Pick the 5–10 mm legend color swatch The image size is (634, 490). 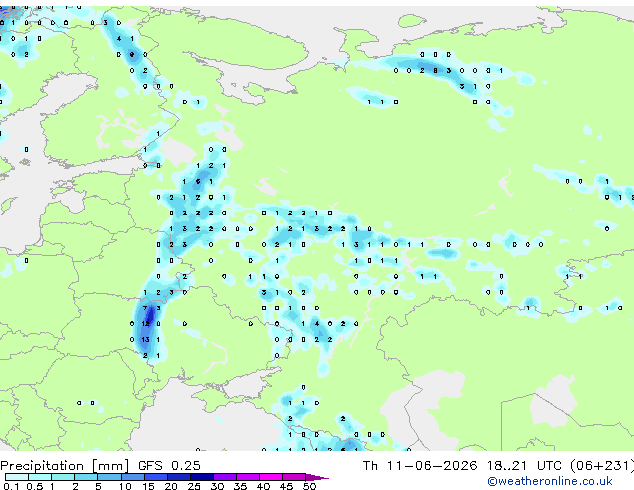(110, 477)
